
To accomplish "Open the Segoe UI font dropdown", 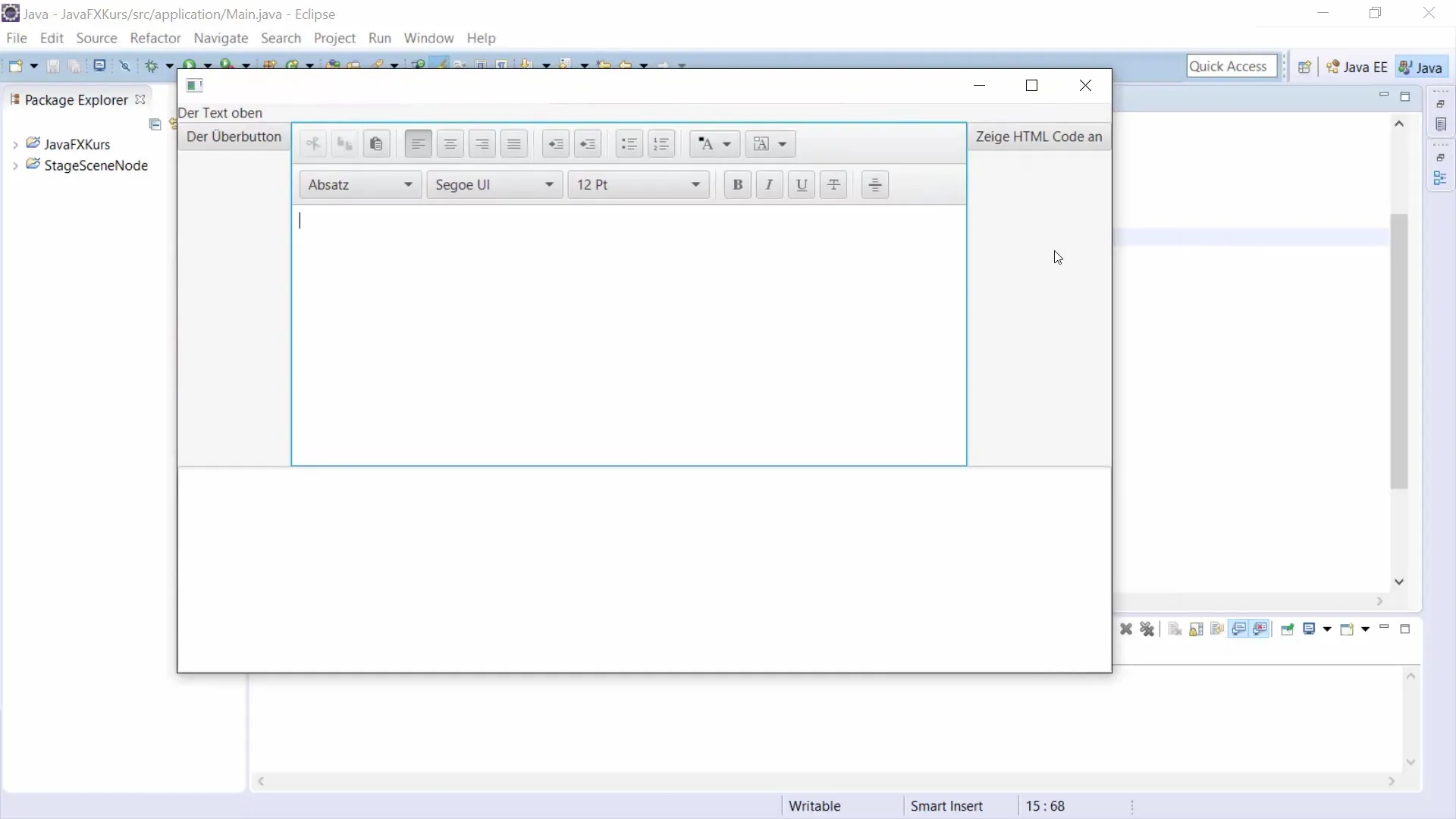I will point(494,185).
